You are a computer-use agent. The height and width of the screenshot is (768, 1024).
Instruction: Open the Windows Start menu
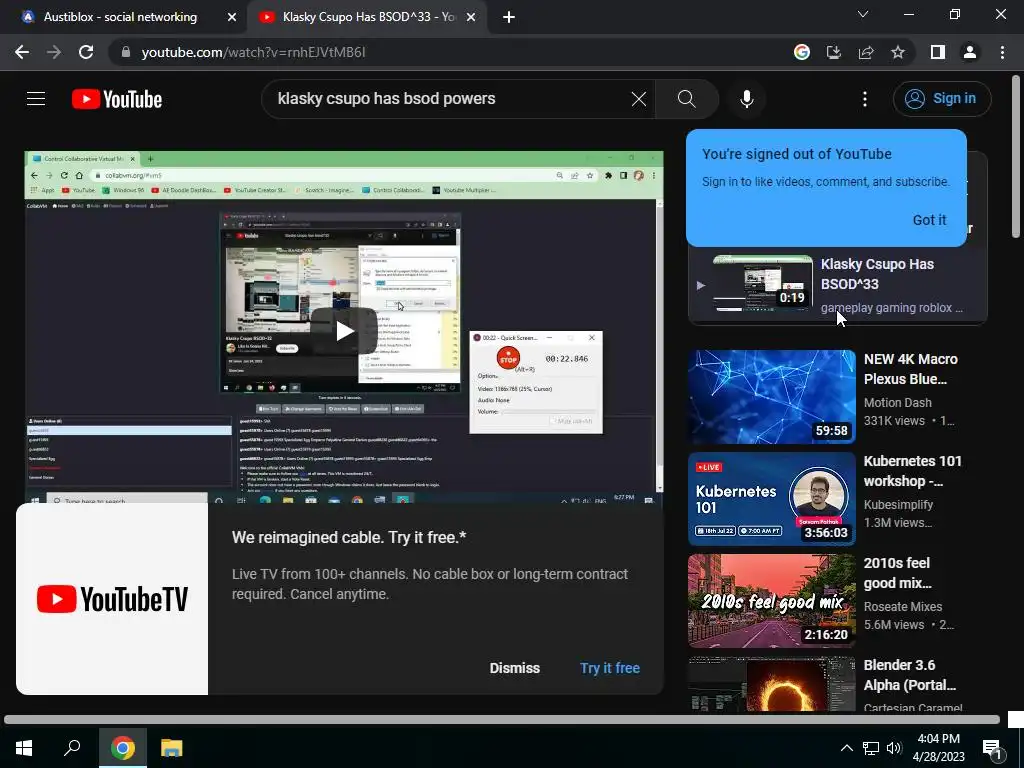click(x=24, y=748)
